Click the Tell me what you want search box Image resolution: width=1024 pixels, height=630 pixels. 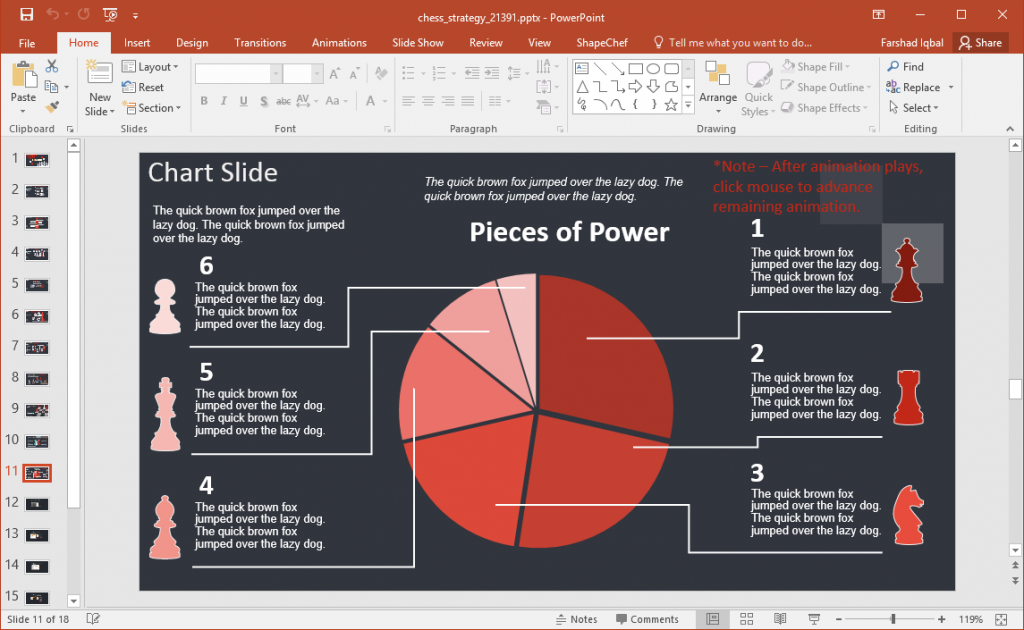(x=733, y=42)
